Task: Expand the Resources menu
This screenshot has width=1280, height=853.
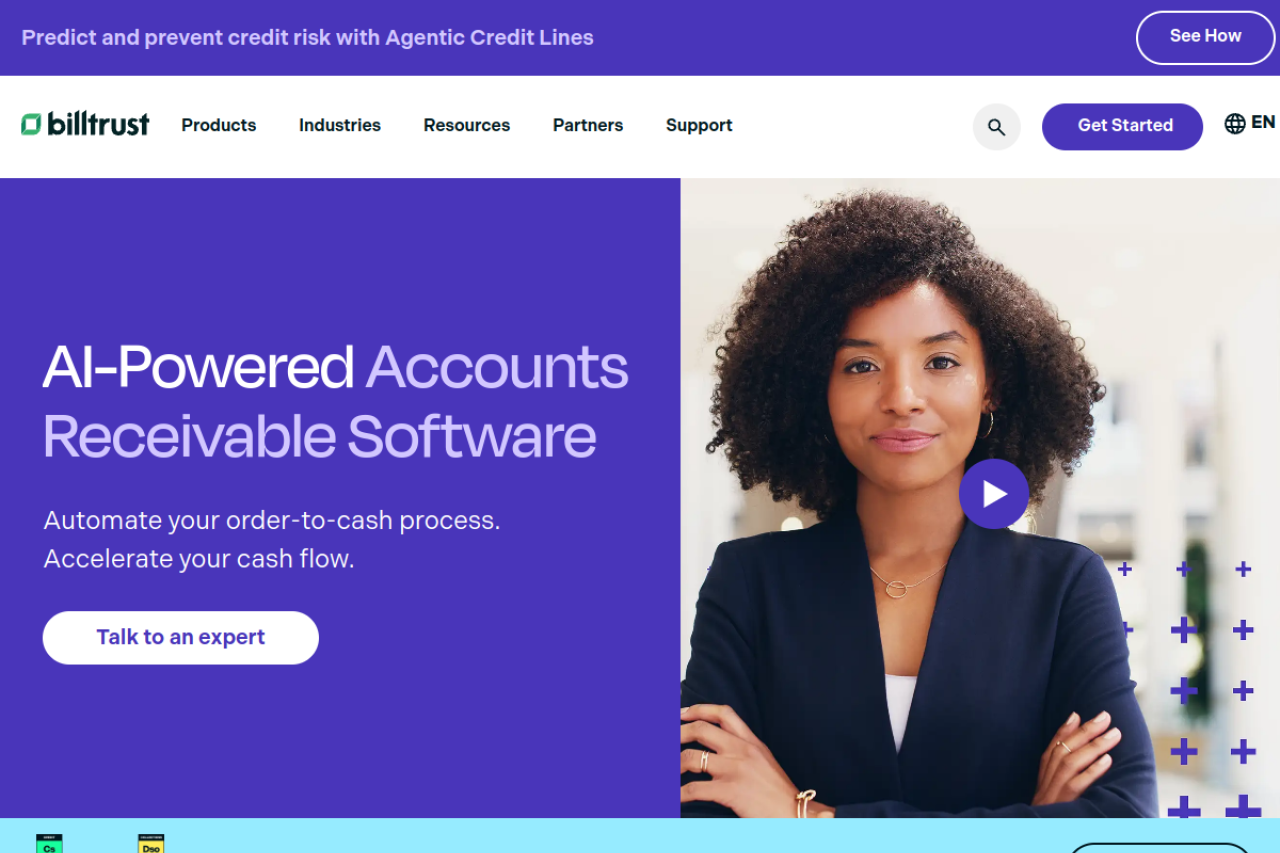Action: tap(467, 125)
